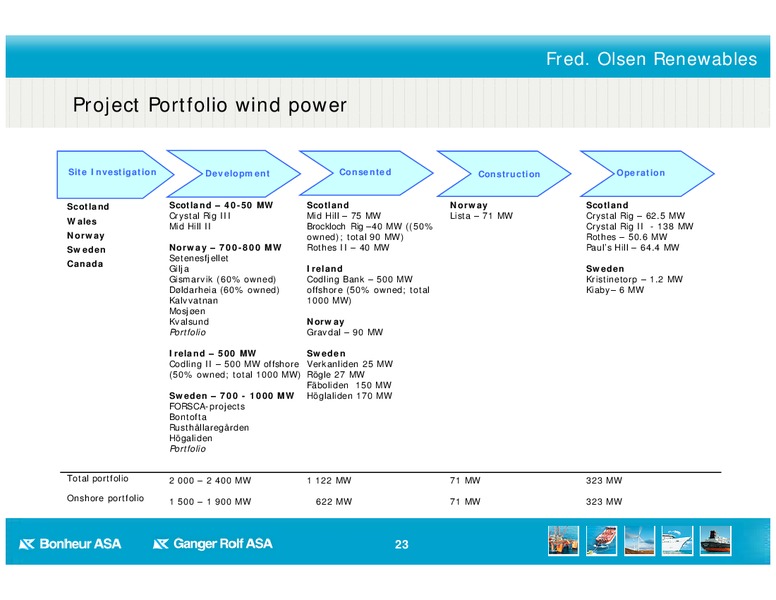The image size is (776, 600).
Task: Click the Bontofta entry
Action: [188, 417]
